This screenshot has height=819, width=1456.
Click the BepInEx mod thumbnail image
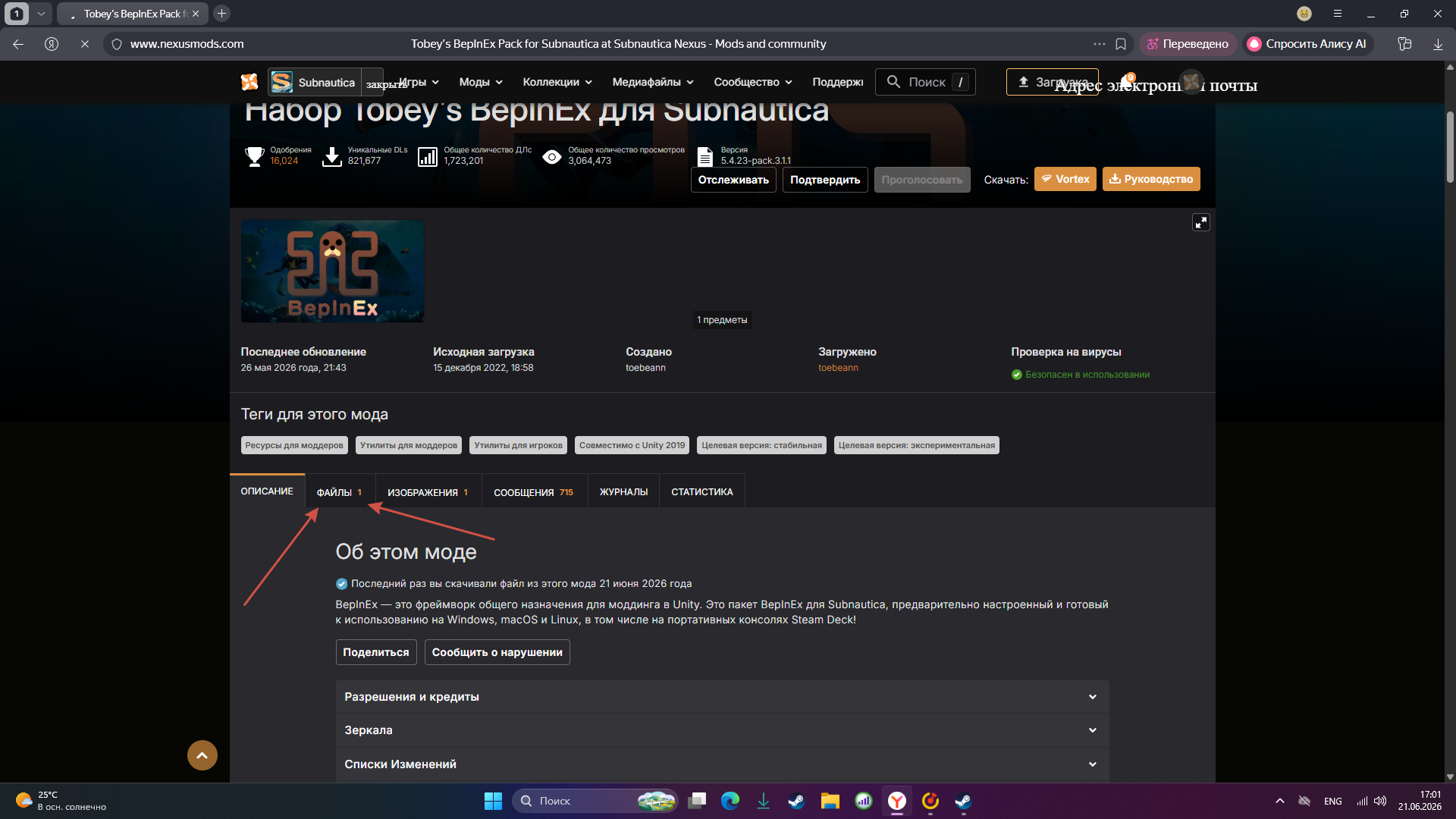click(332, 271)
